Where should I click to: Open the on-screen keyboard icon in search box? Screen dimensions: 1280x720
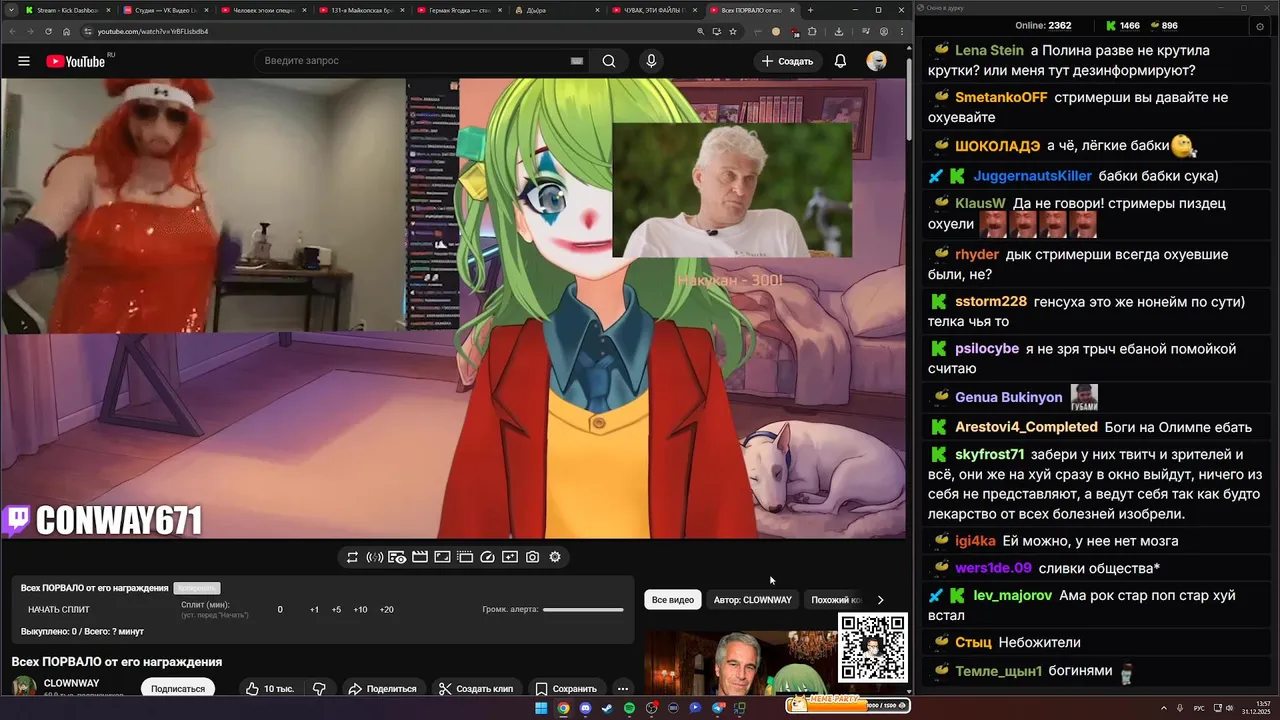point(577,61)
